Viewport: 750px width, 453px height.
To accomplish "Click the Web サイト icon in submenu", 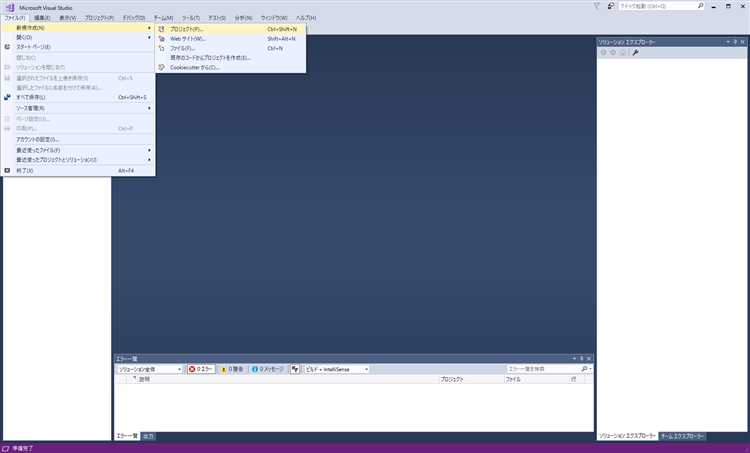I will click(162, 39).
